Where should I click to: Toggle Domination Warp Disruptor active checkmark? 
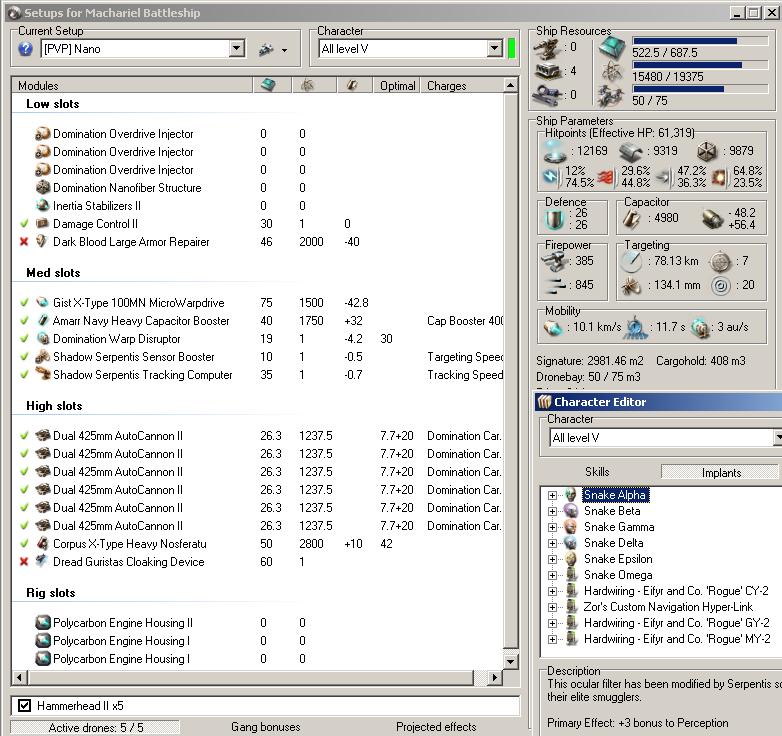(24, 339)
